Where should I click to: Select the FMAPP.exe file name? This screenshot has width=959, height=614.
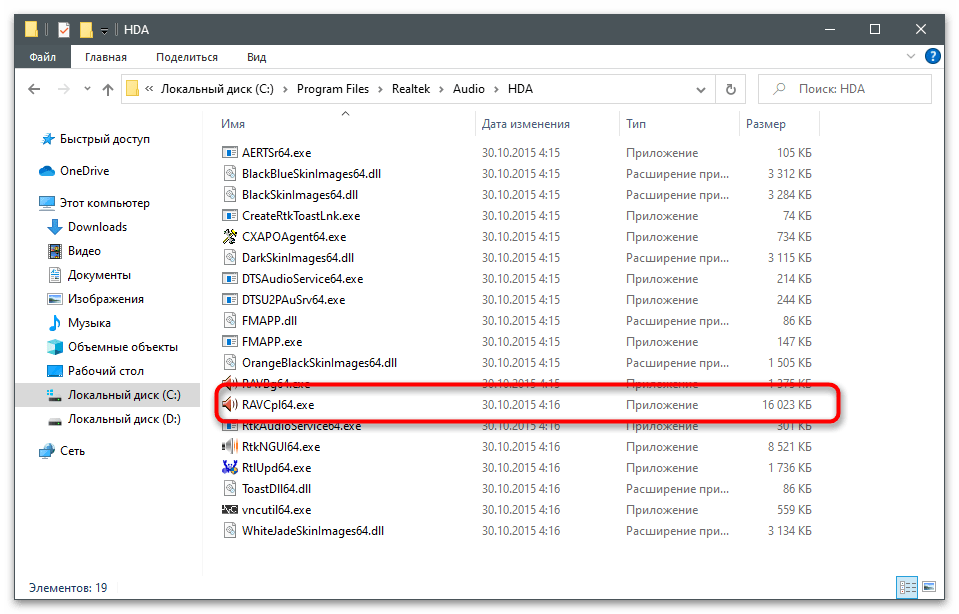click(x=272, y=342)
